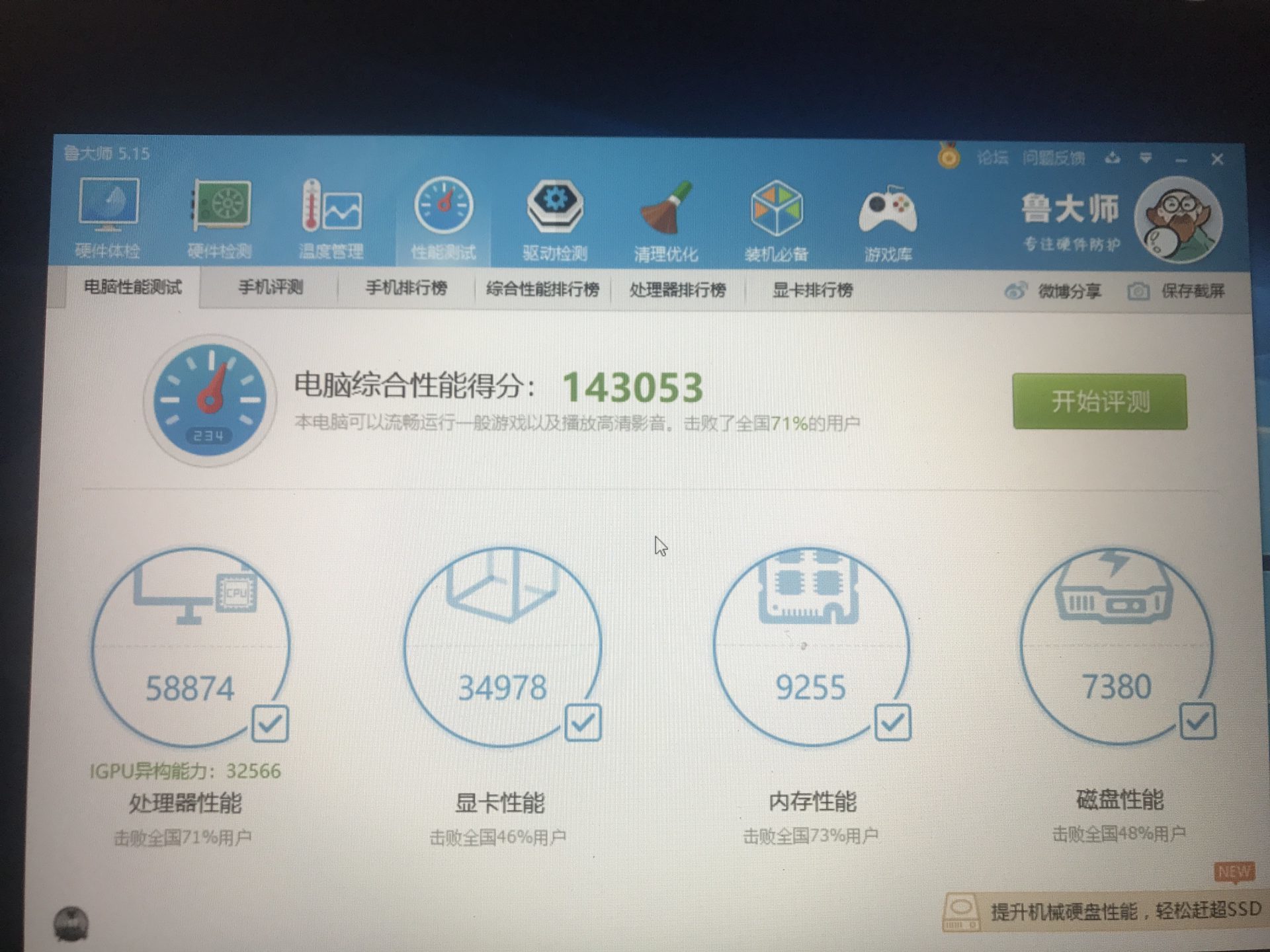Click the green 开始评测 button
The height and width of the screenshot is (952, 1270).
pos(1099,401)
